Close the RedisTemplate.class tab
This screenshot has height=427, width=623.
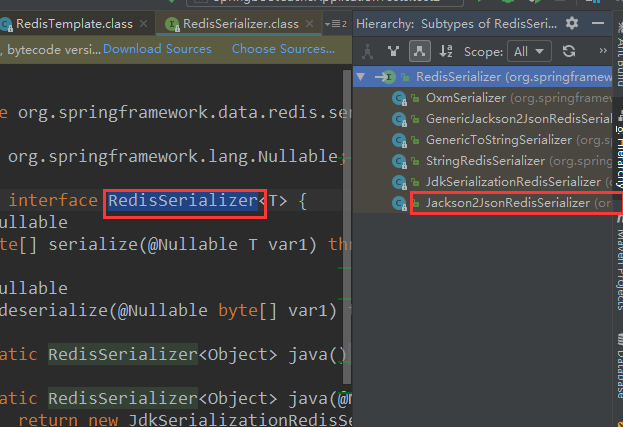[x=144, y=24]
